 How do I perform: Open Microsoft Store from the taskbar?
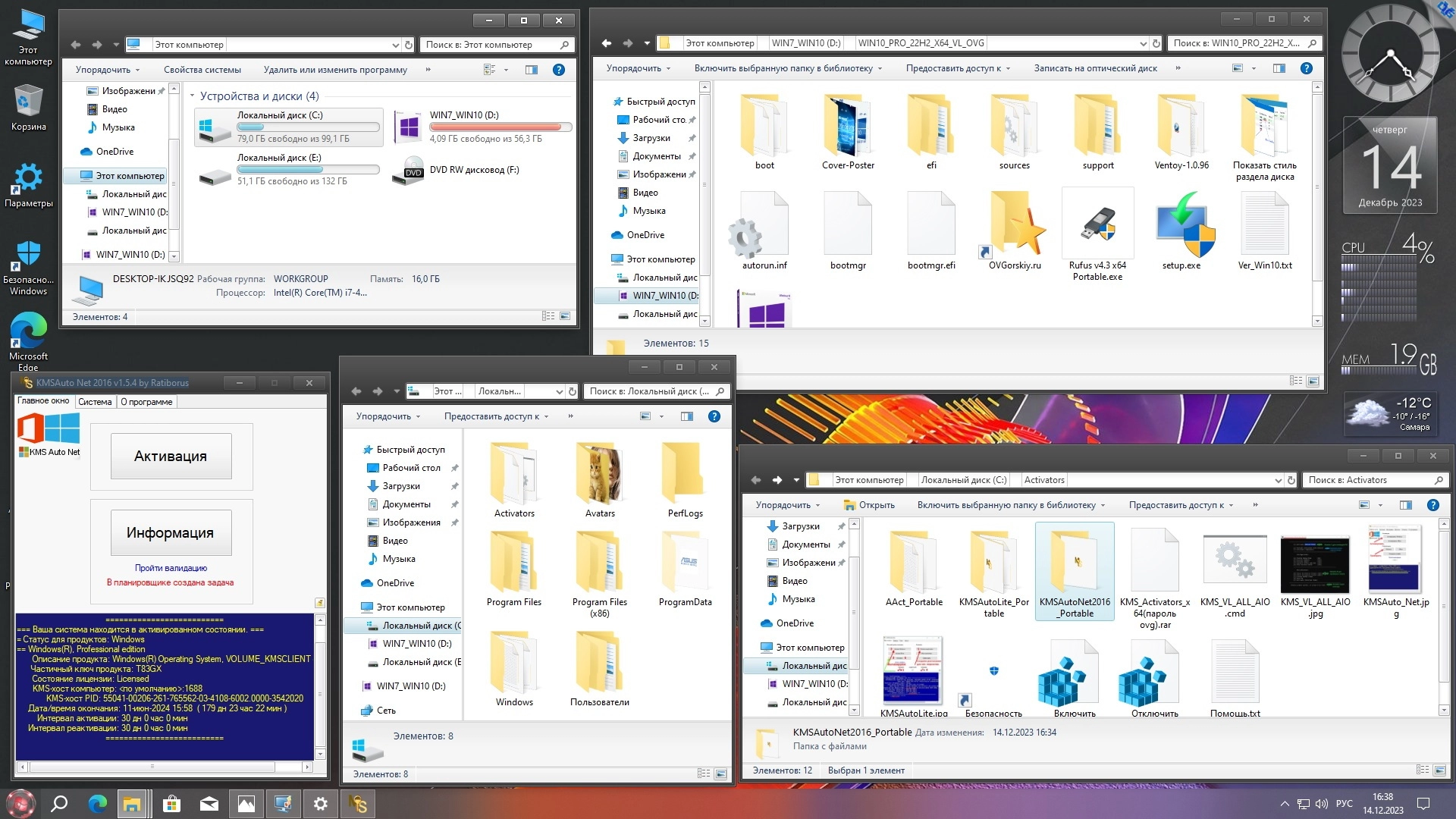tap(171, 804)
